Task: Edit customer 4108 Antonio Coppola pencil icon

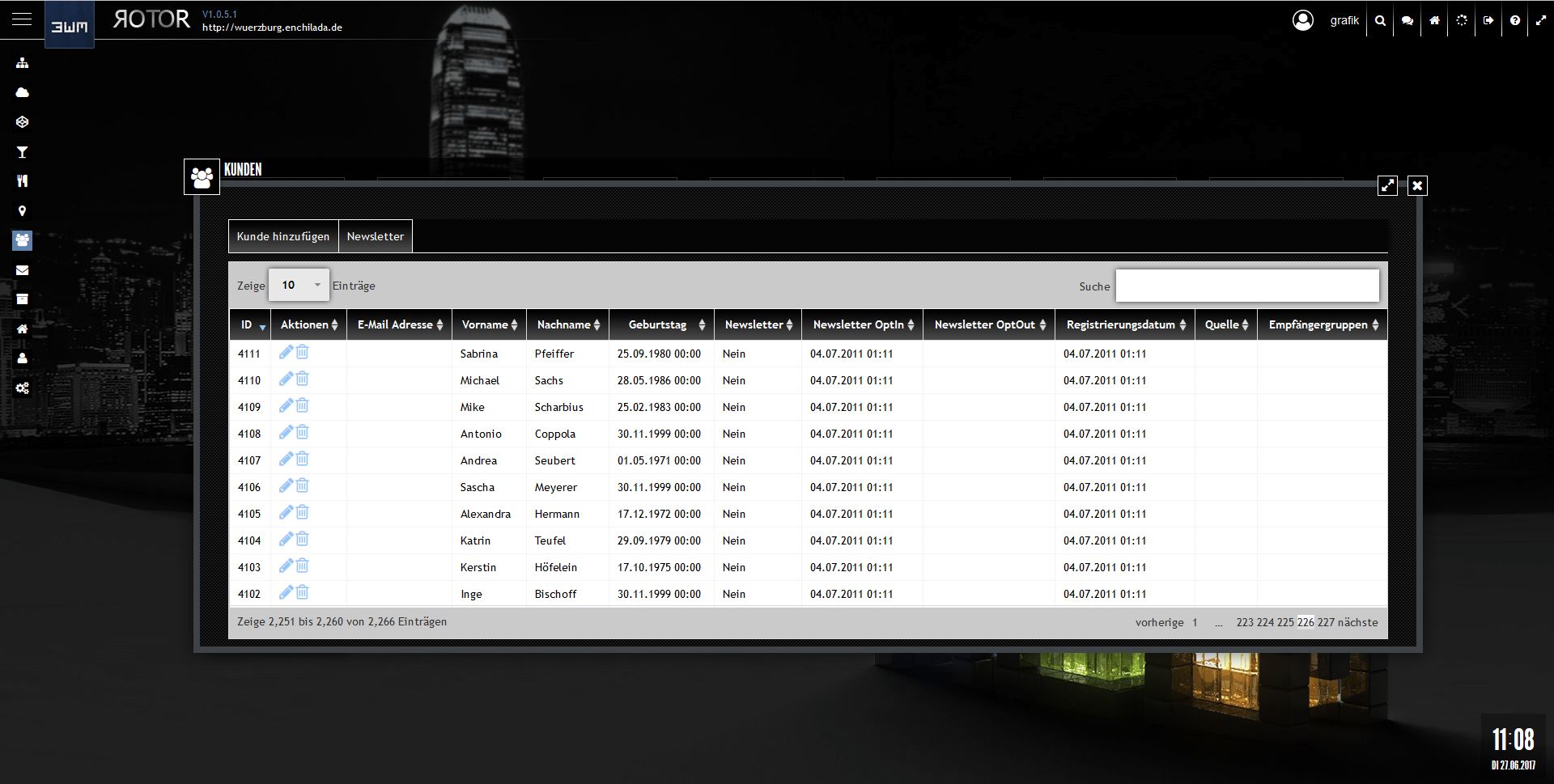Action: point(286,432)
